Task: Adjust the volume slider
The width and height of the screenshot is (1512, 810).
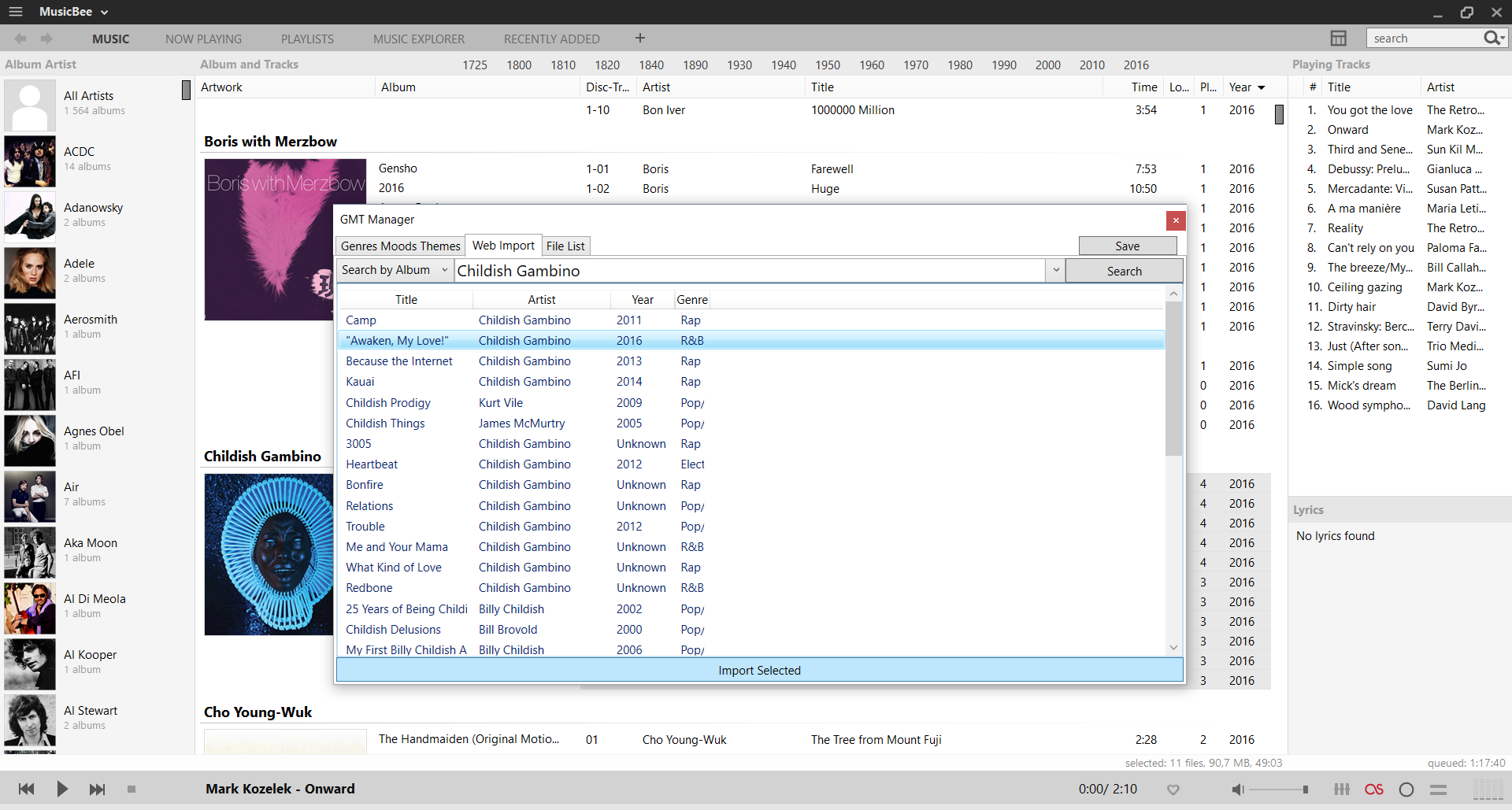Action: pyautogui.click(x=1279, y=790)
